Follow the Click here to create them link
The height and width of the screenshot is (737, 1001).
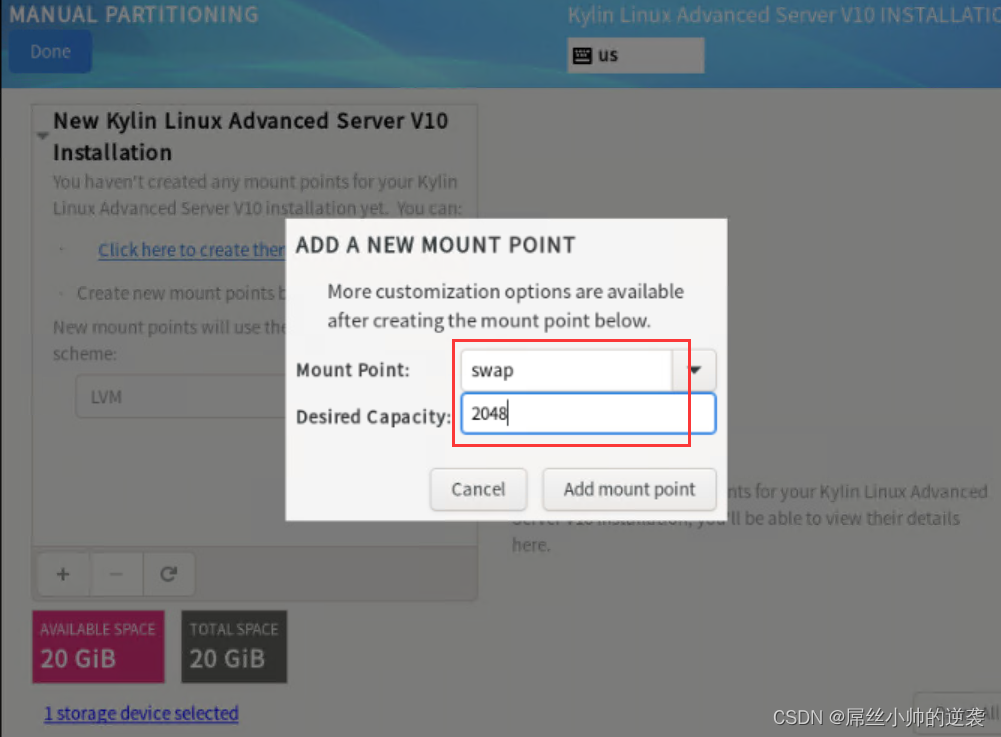click(x=191, y=250)
